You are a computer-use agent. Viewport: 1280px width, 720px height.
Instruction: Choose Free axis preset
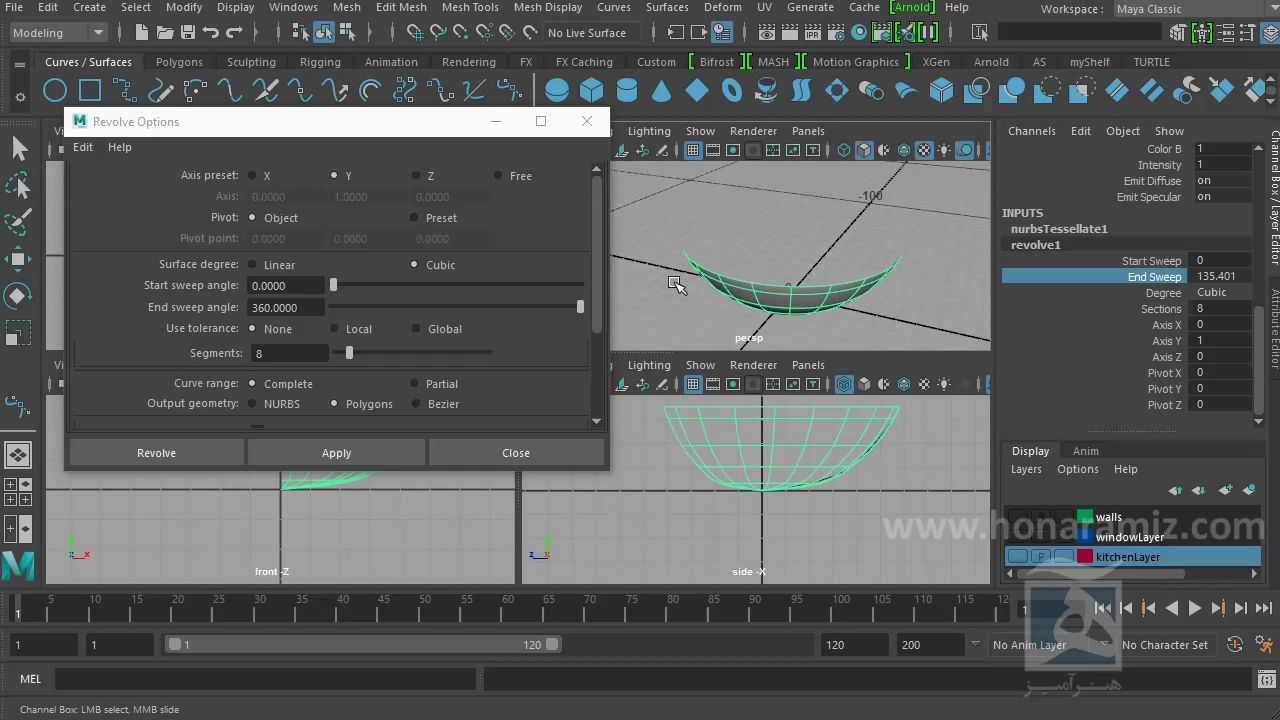[x=498, y=176]
